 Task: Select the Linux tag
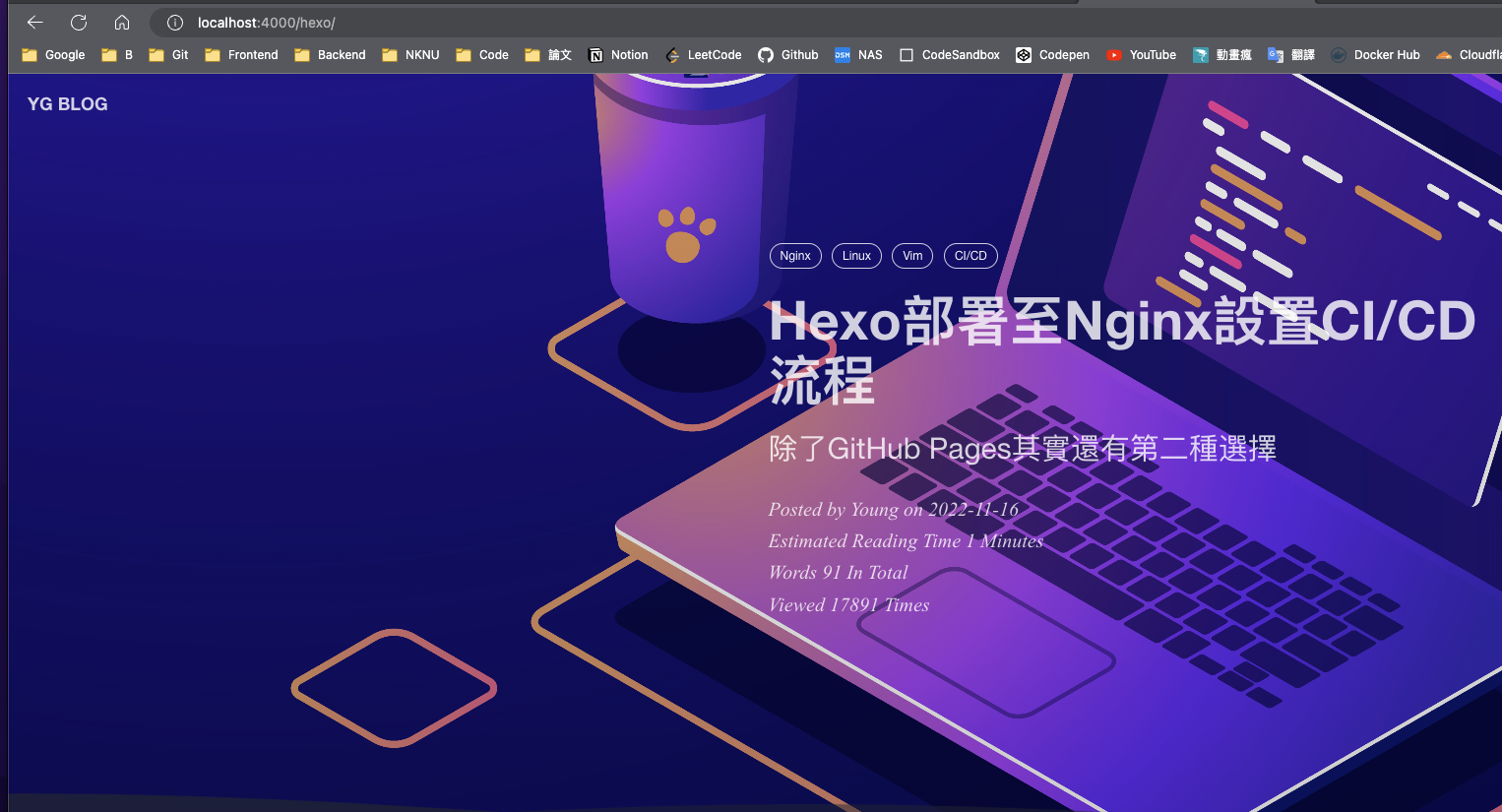click(856, 255)
